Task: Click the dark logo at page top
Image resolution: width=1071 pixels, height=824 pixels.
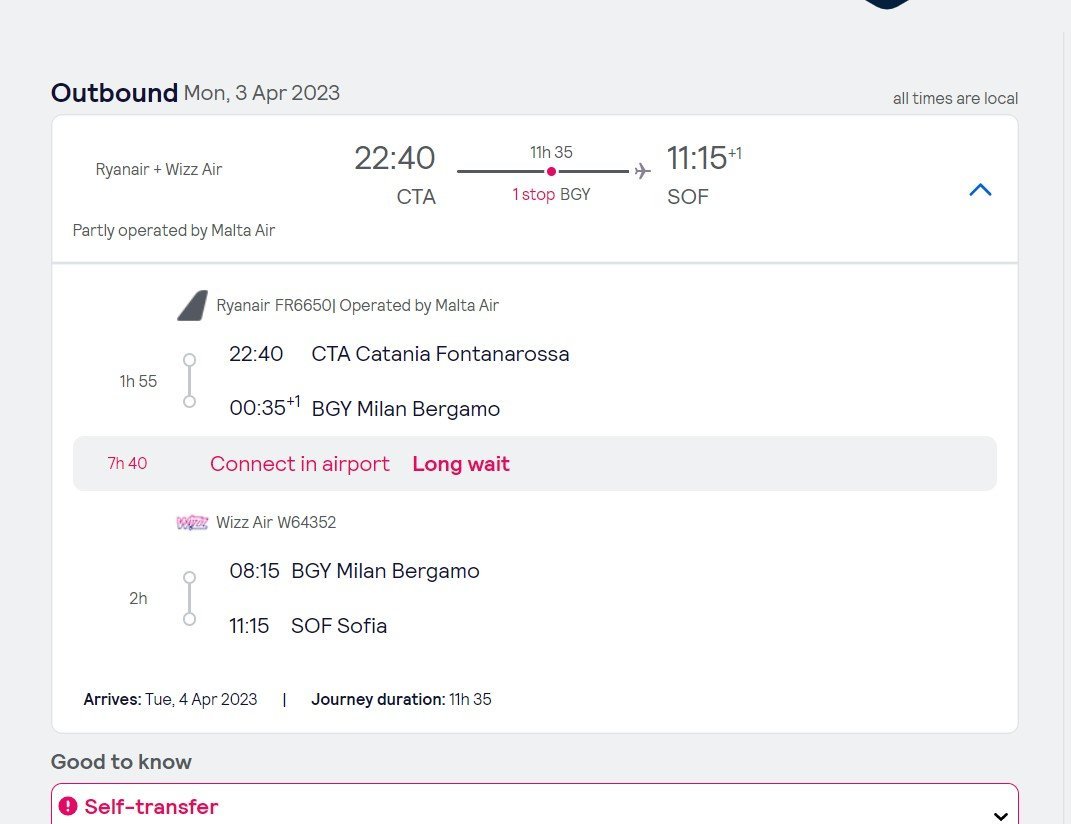Action: click(x=887, y=4)
